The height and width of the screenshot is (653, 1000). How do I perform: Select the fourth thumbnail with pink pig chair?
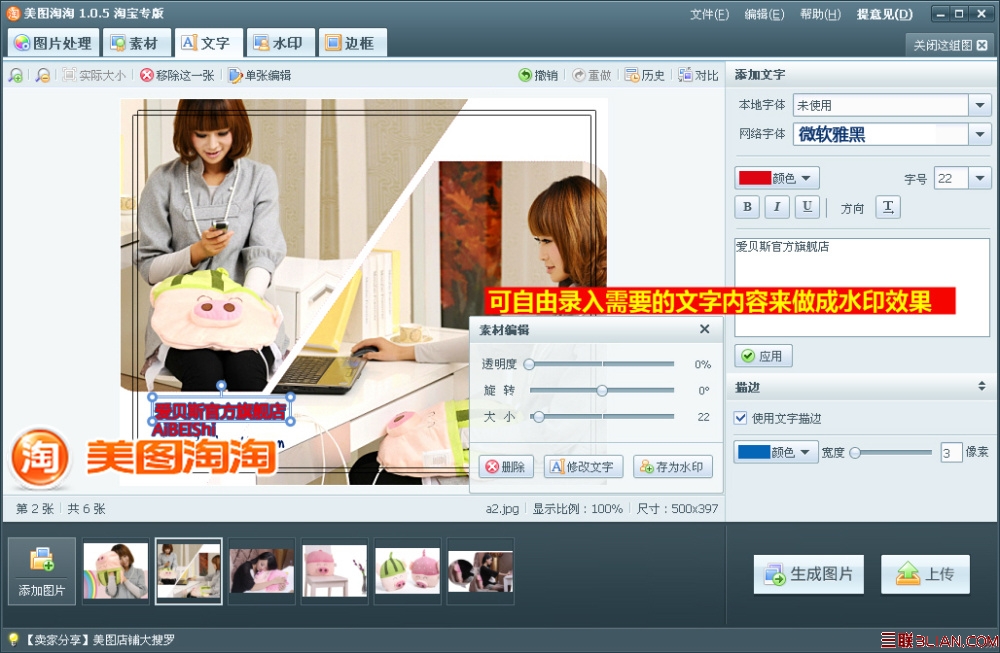[x=334, y=571]
